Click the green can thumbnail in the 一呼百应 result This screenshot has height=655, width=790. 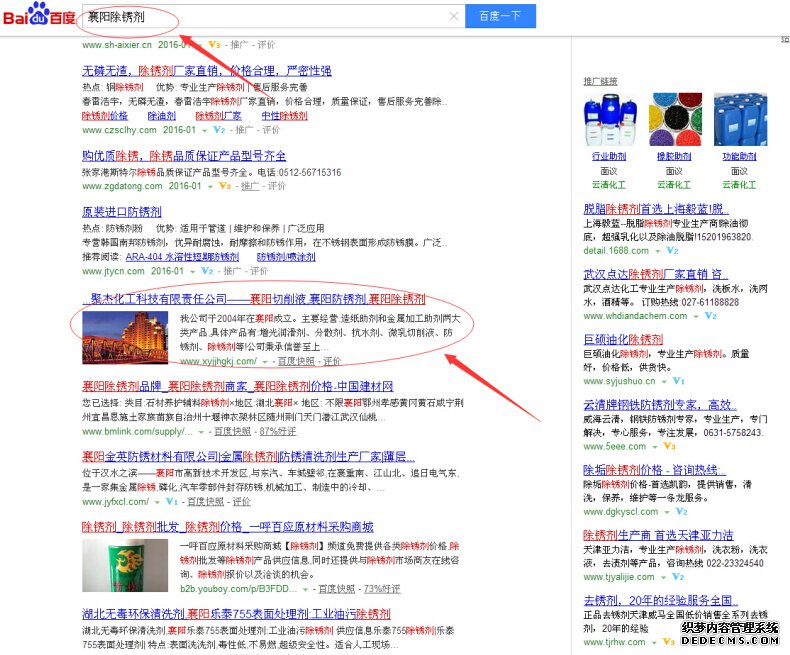(x=125, y=565)
